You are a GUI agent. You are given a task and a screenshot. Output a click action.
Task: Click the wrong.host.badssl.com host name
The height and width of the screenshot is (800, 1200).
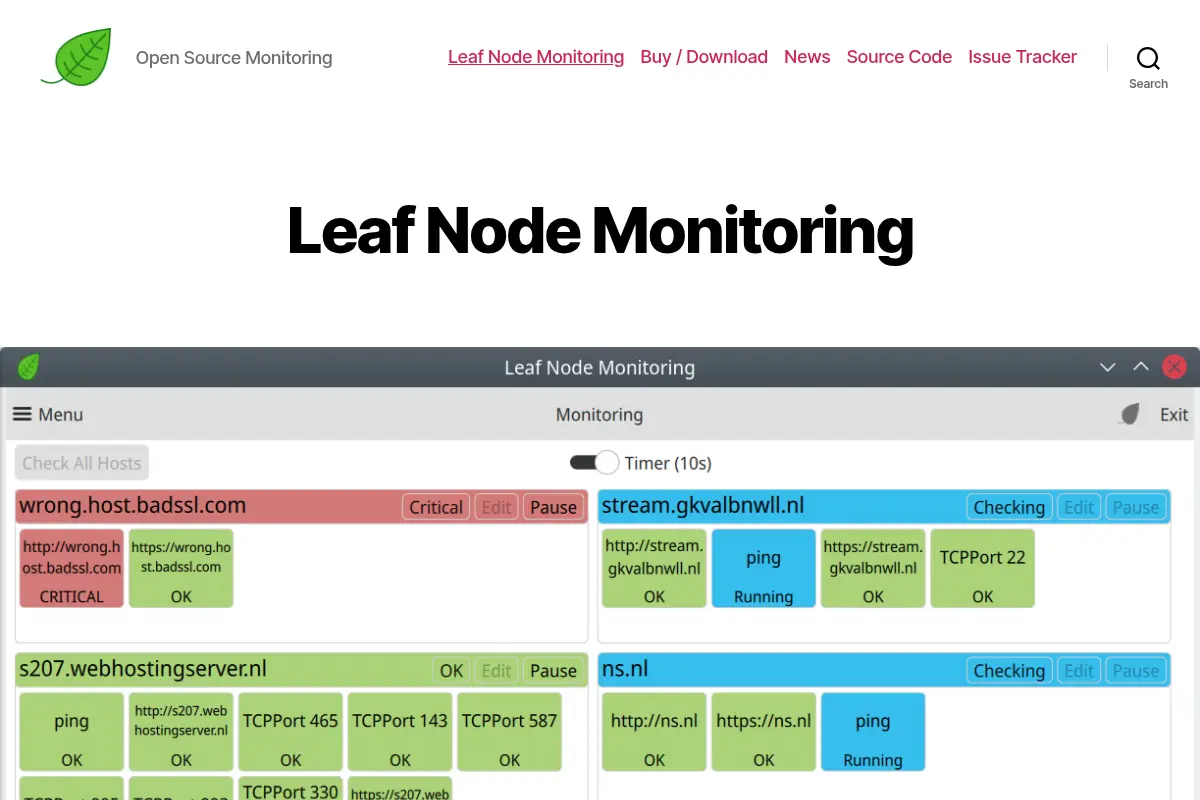[x=132, y=505]
